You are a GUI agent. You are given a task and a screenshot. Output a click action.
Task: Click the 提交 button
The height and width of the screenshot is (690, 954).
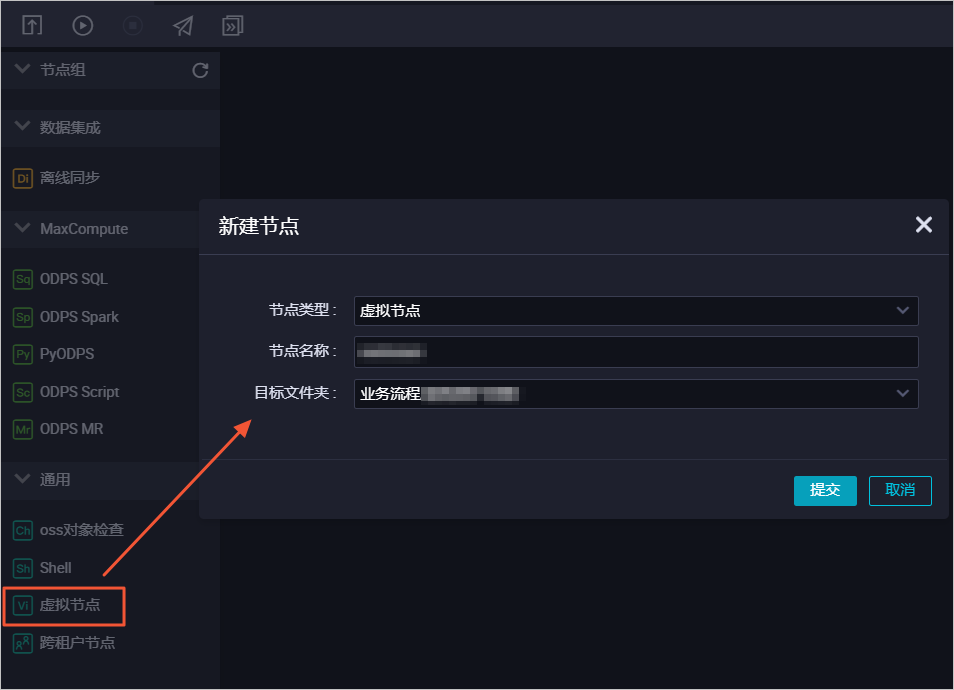[x=825, y=490]
